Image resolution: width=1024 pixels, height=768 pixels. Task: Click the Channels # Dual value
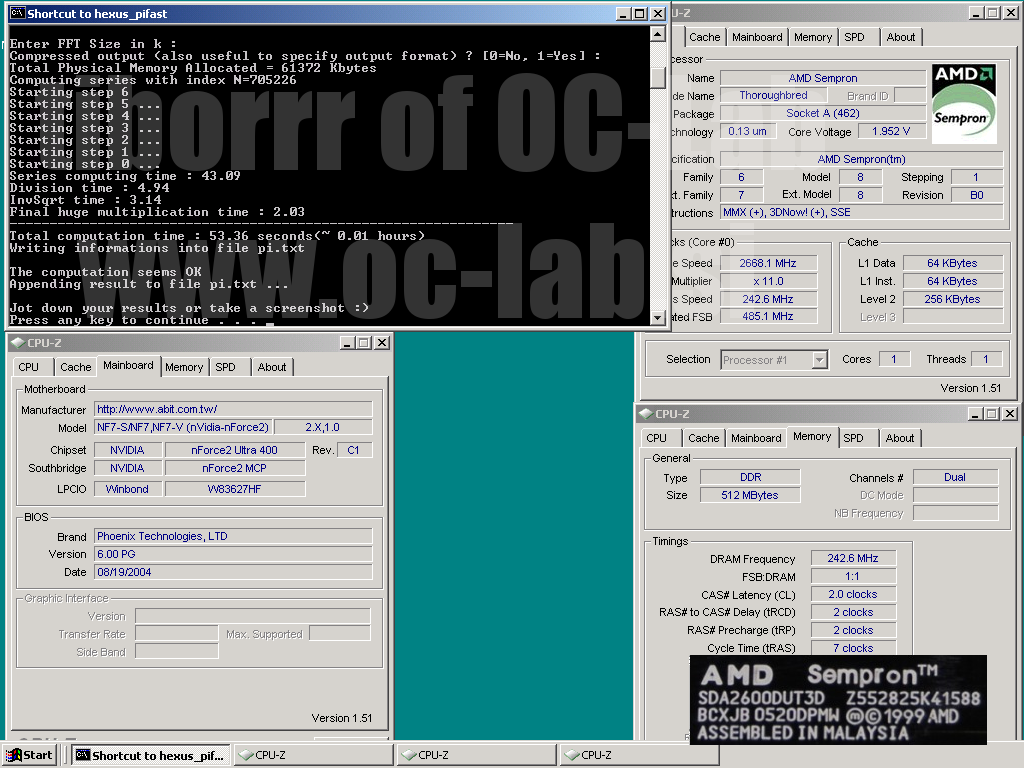[955, 477]
